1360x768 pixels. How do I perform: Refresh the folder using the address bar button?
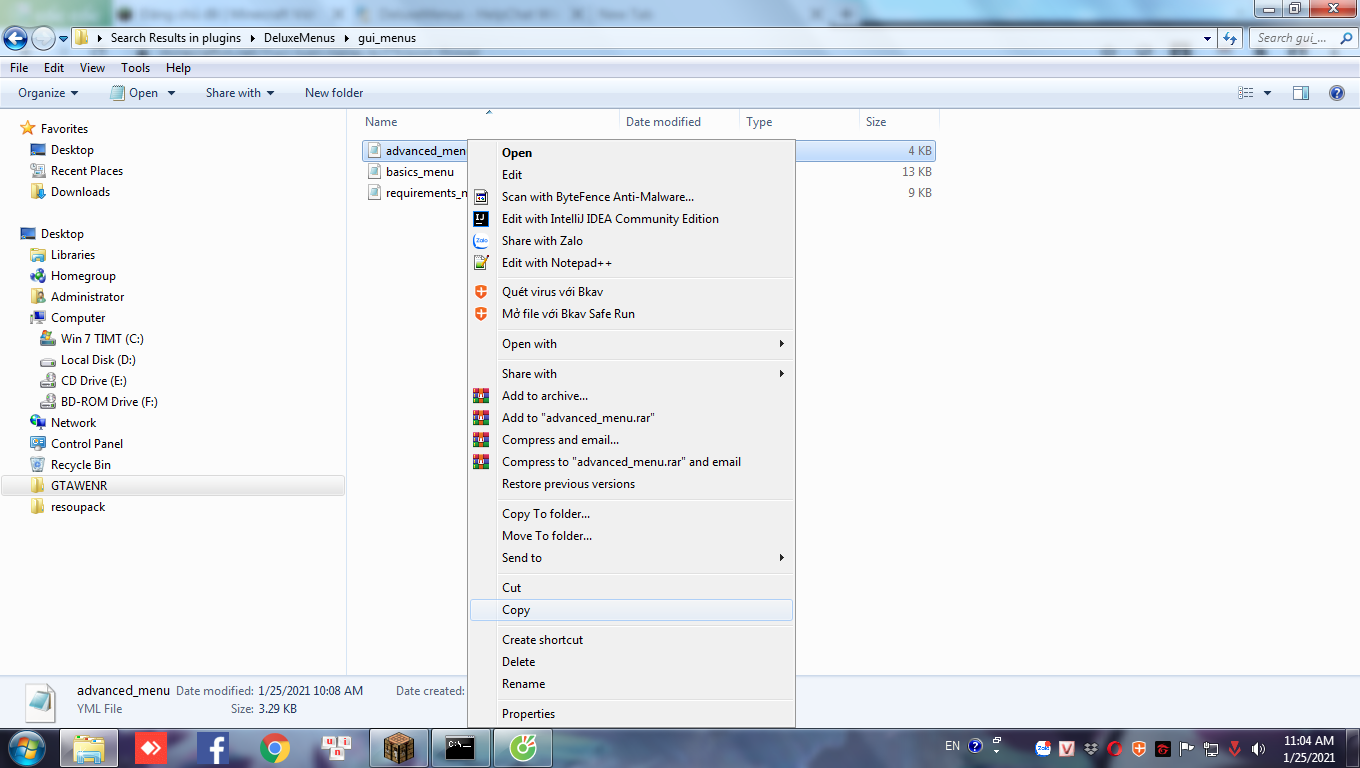coord(1230,38)
